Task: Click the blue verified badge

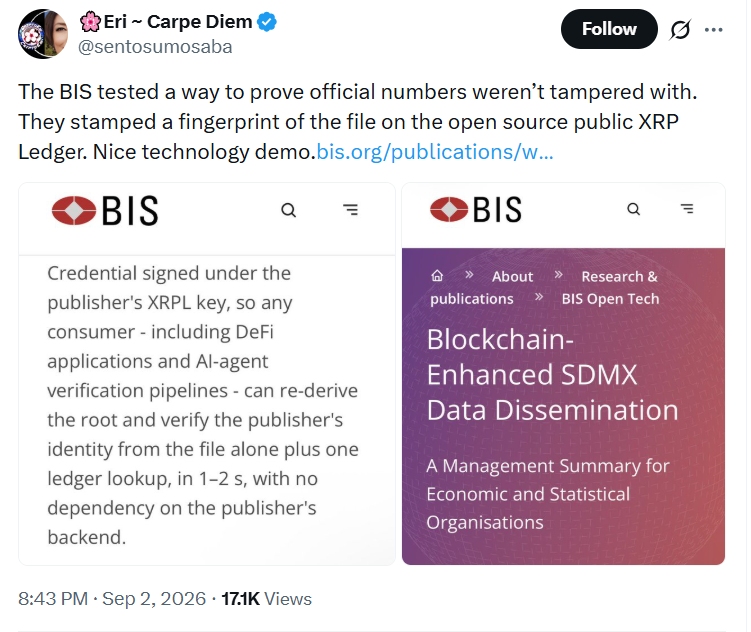Action: point(267,22)
